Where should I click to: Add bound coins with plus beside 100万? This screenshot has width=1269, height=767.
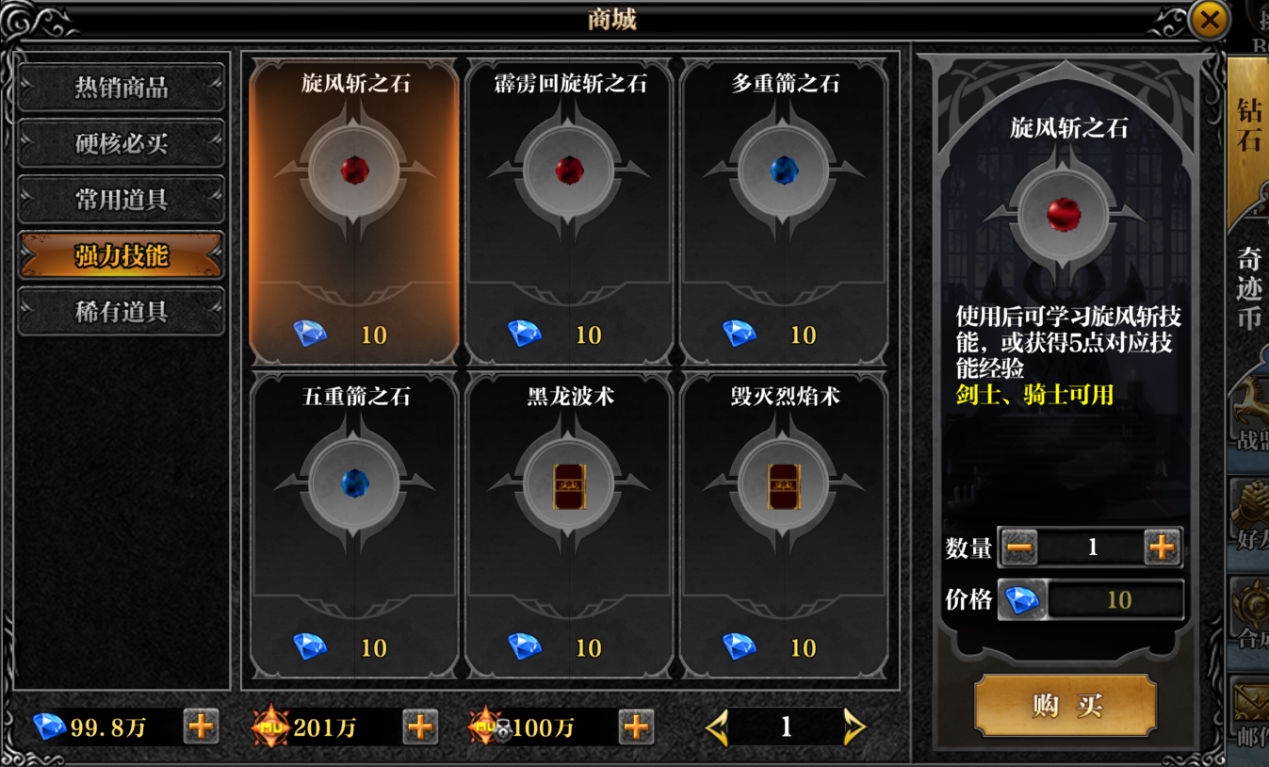(x=636, y=726)
